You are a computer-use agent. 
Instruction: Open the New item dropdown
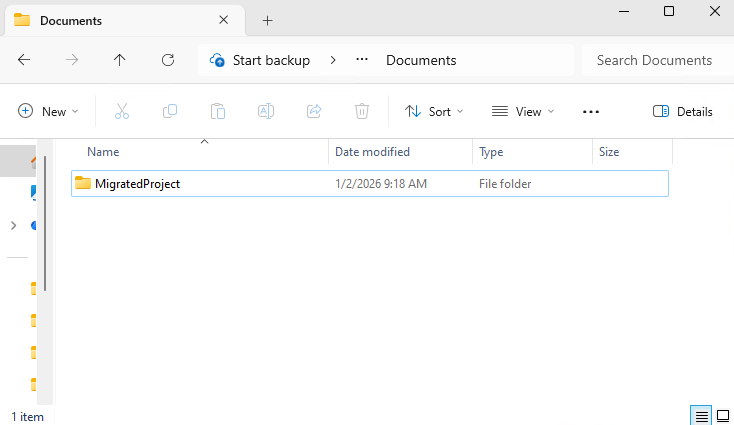point(48,111)
